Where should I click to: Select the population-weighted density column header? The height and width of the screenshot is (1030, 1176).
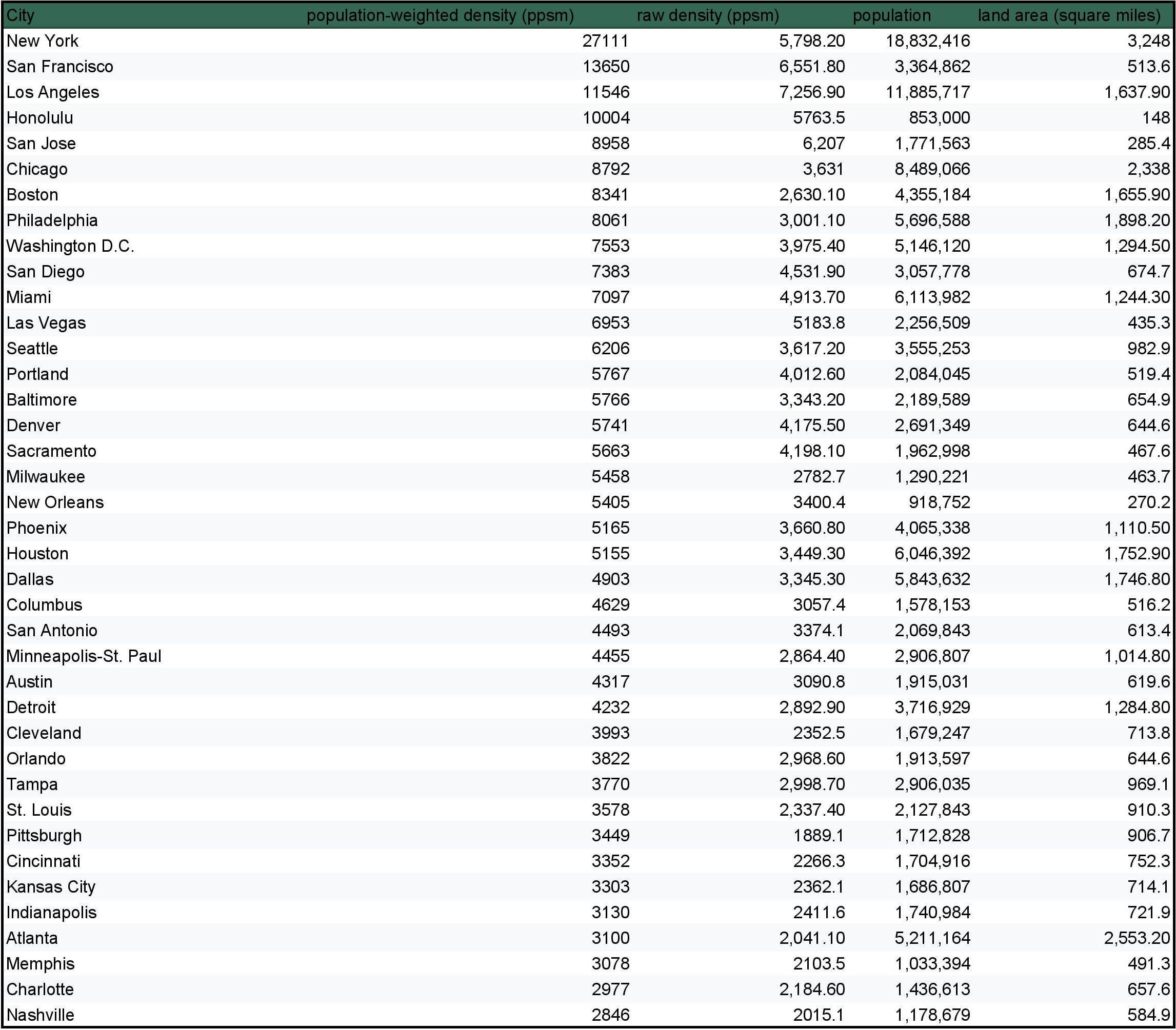tap(440, 15)
